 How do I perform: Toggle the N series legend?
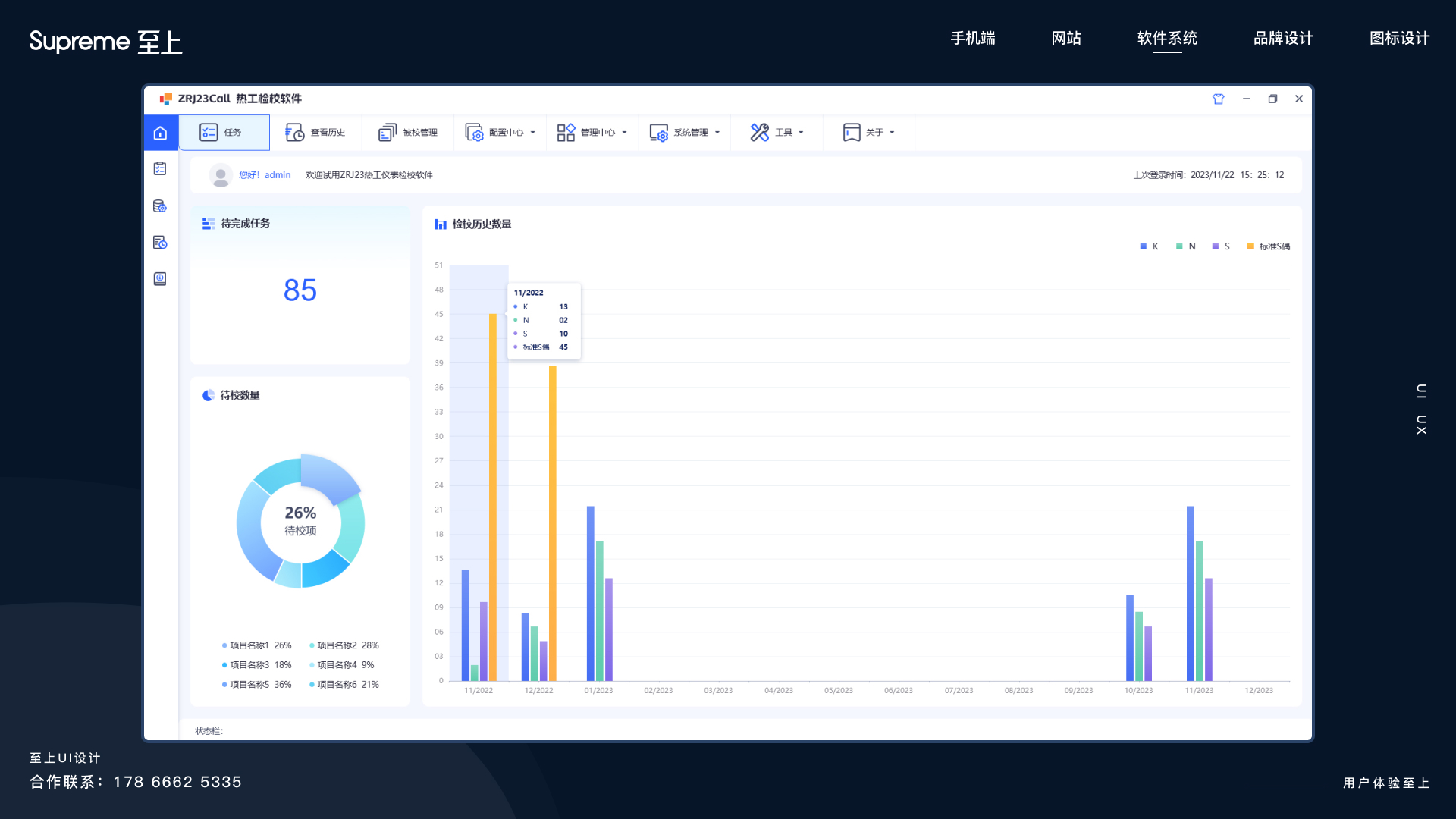click(x=1185, y=246)
